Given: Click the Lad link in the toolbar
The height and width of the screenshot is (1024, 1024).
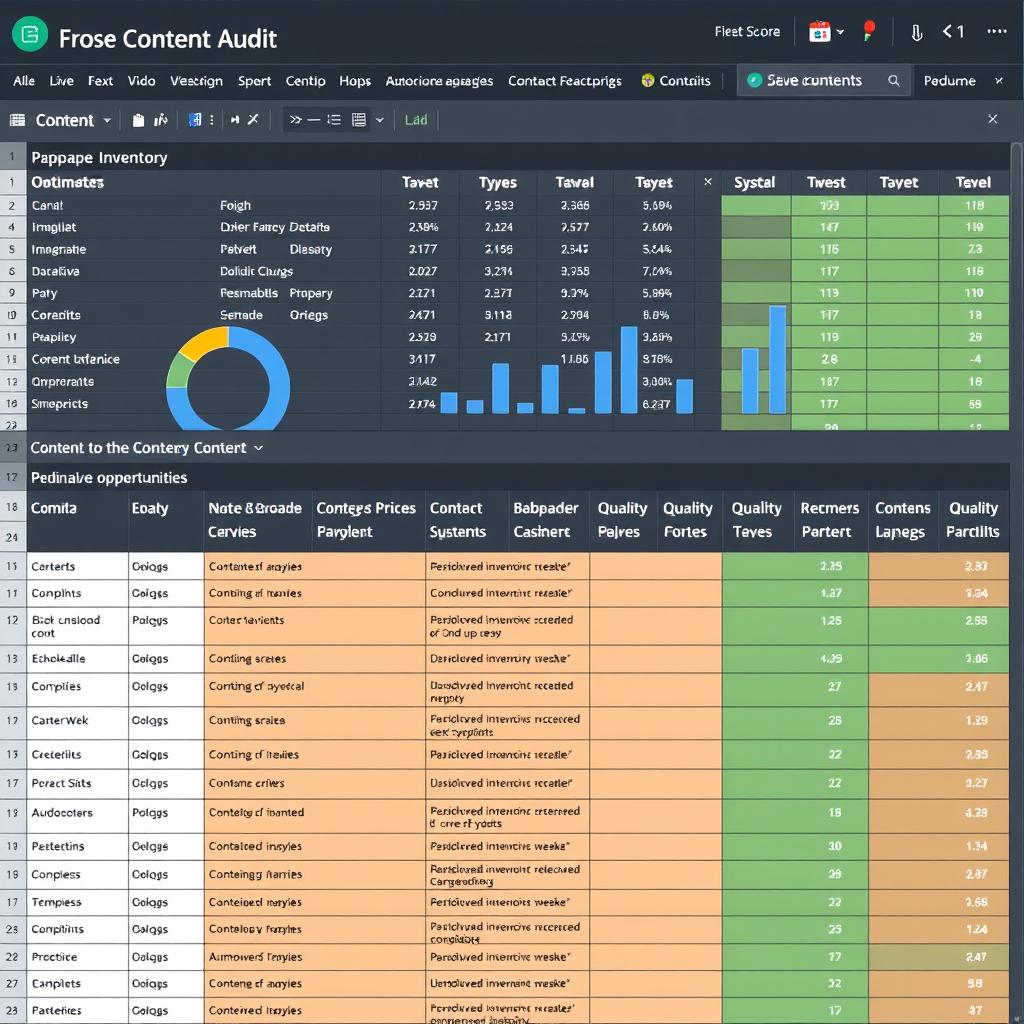Looking at the screenshot, I should point(416,120).
